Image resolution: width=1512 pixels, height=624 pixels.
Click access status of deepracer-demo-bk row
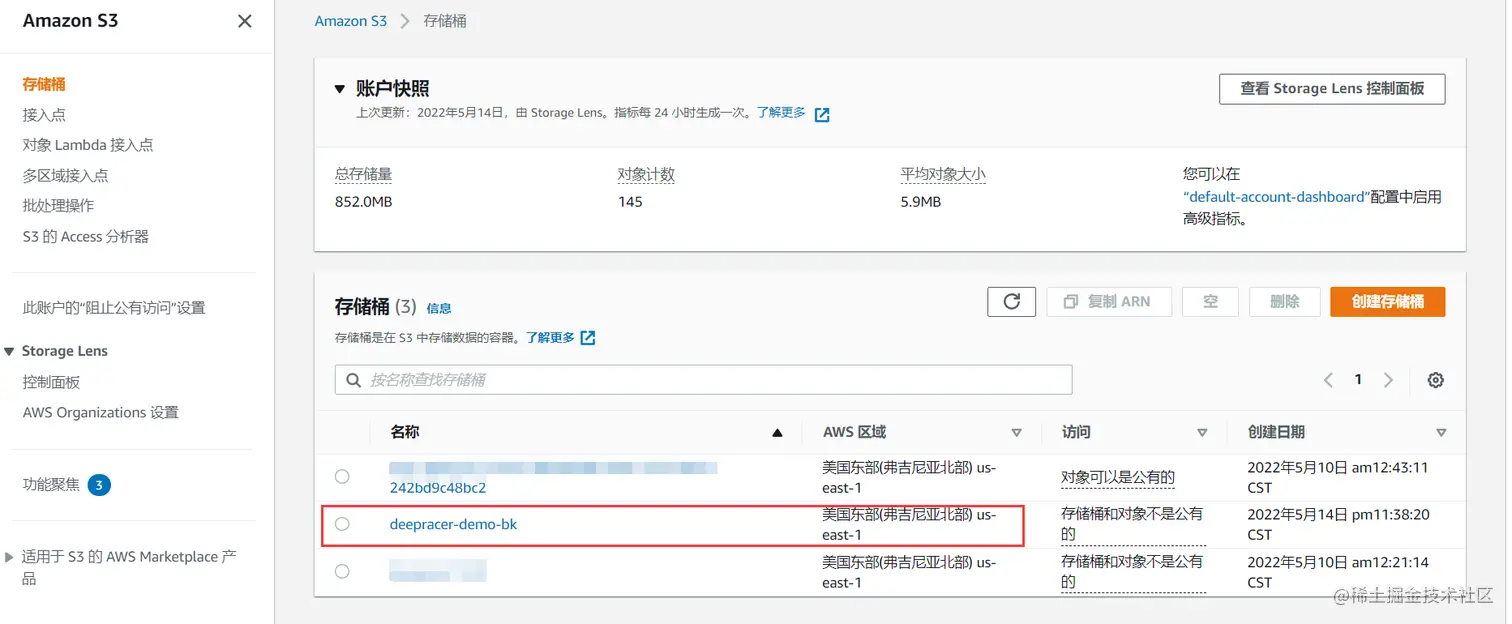pyautogui.click(x=1132, y=524)
